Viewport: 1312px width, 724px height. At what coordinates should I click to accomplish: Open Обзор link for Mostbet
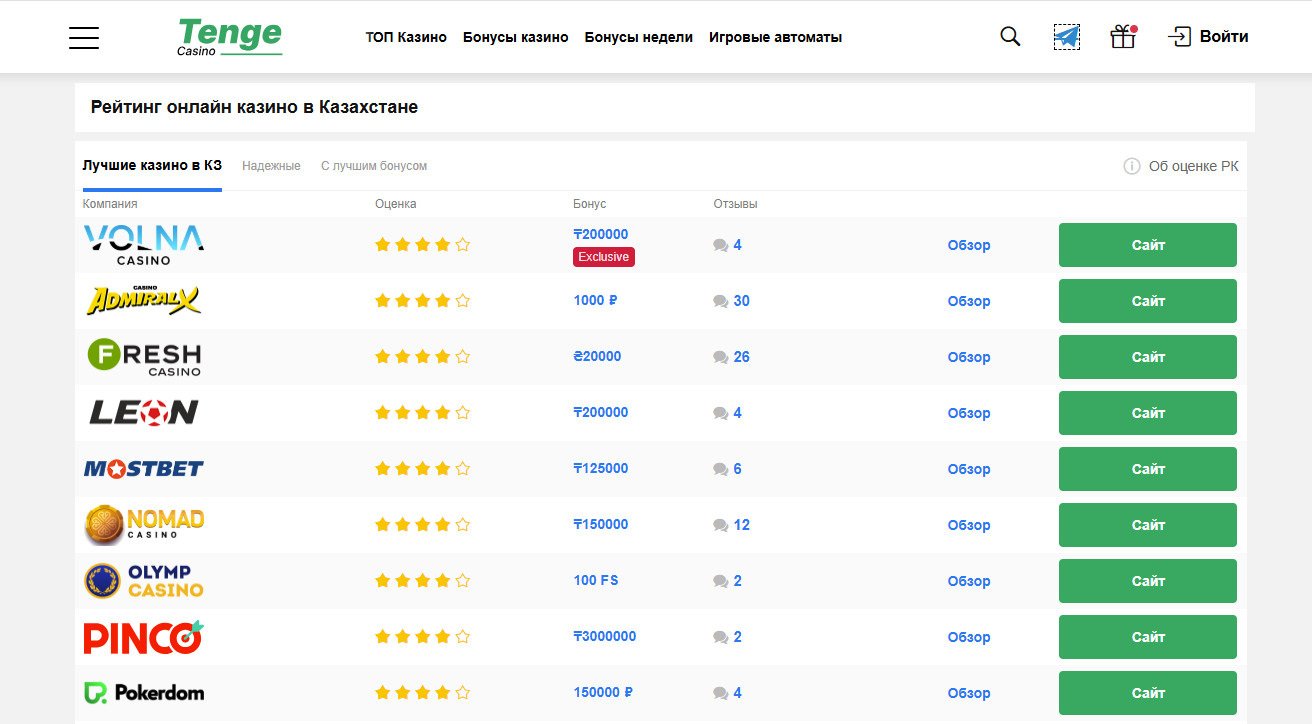[969, 469]
